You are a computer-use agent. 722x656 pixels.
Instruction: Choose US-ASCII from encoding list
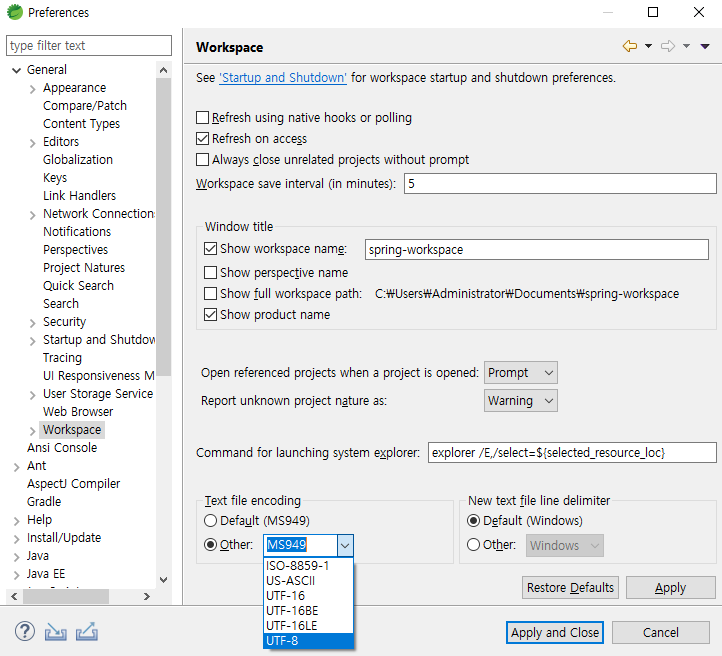tap(308, 581)
